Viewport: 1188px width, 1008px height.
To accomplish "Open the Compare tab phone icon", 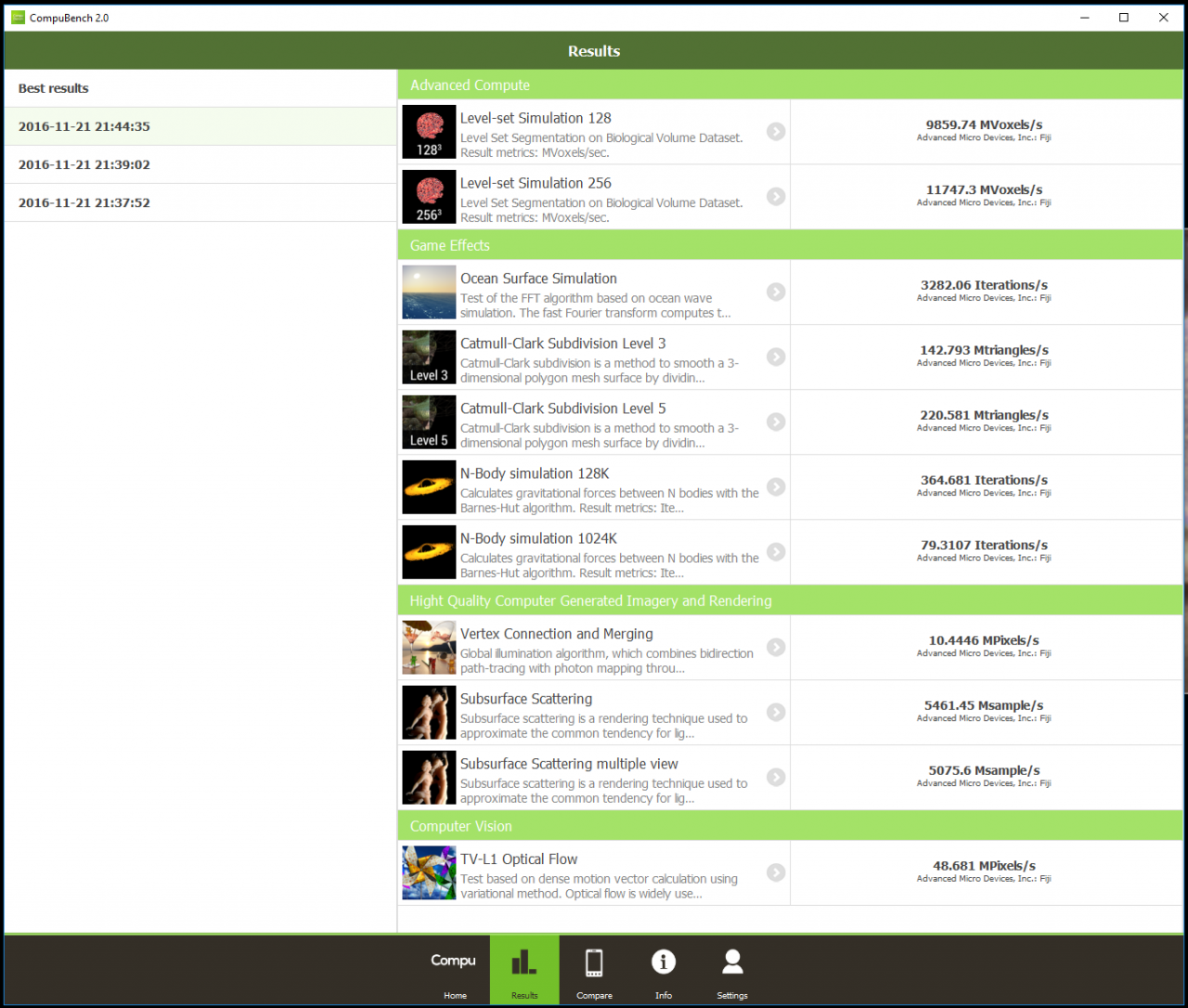I will [x=594, y=963].
